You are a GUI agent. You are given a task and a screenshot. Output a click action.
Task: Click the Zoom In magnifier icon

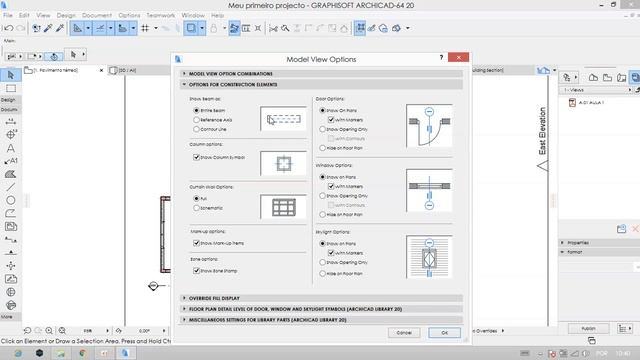pyautogui.click(x=49, y=331)
